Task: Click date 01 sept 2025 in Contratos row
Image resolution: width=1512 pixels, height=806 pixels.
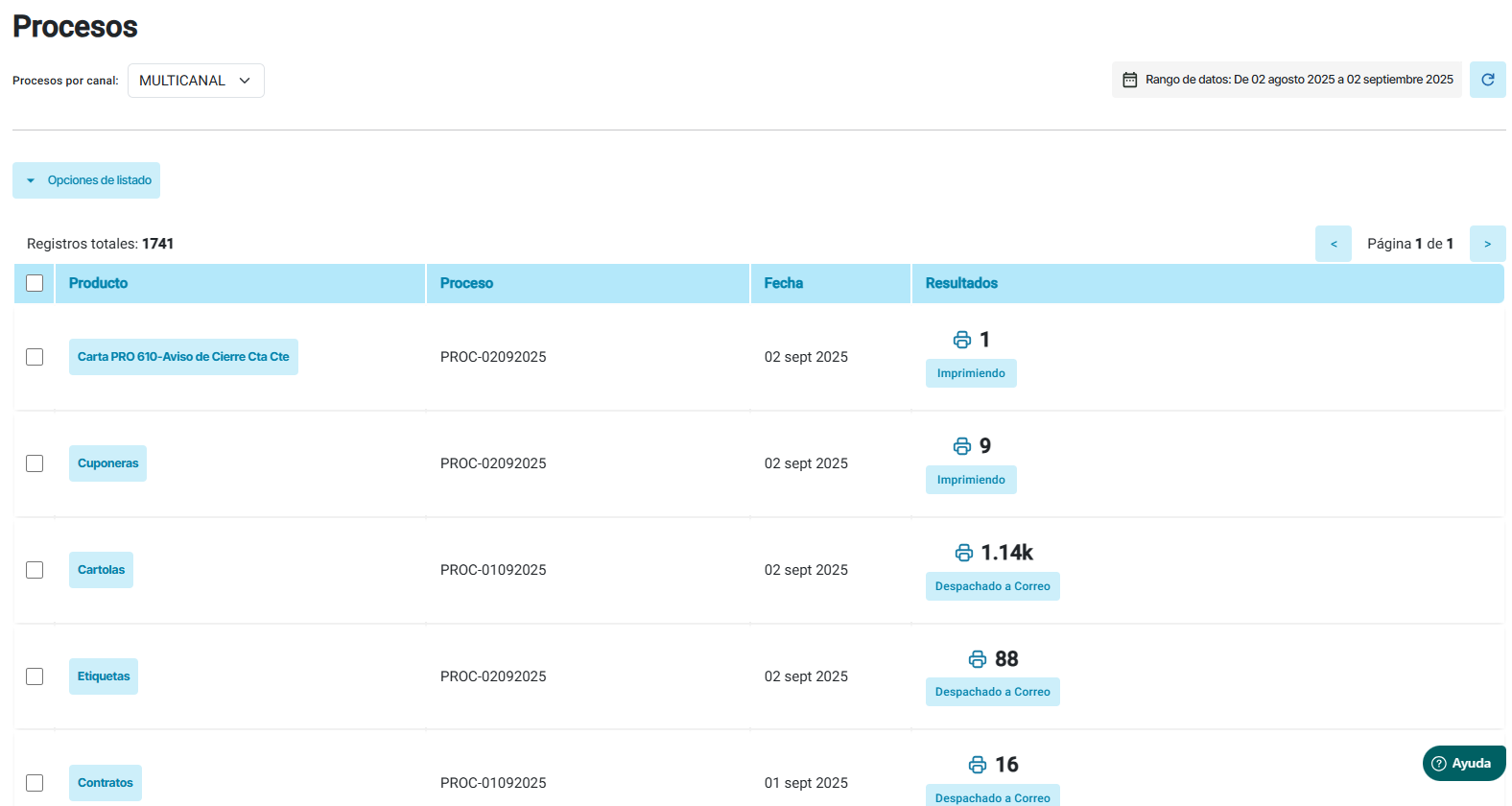Action: pyautogui.click(x=806, y=783)
